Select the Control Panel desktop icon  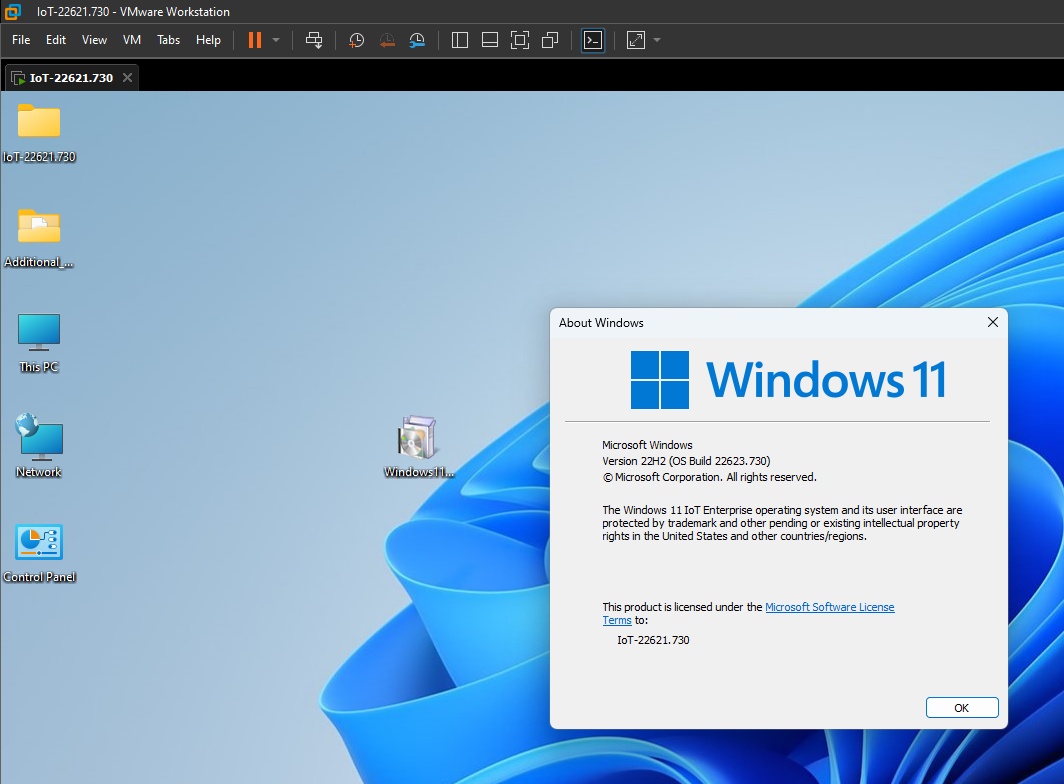(x=39, y=553)
